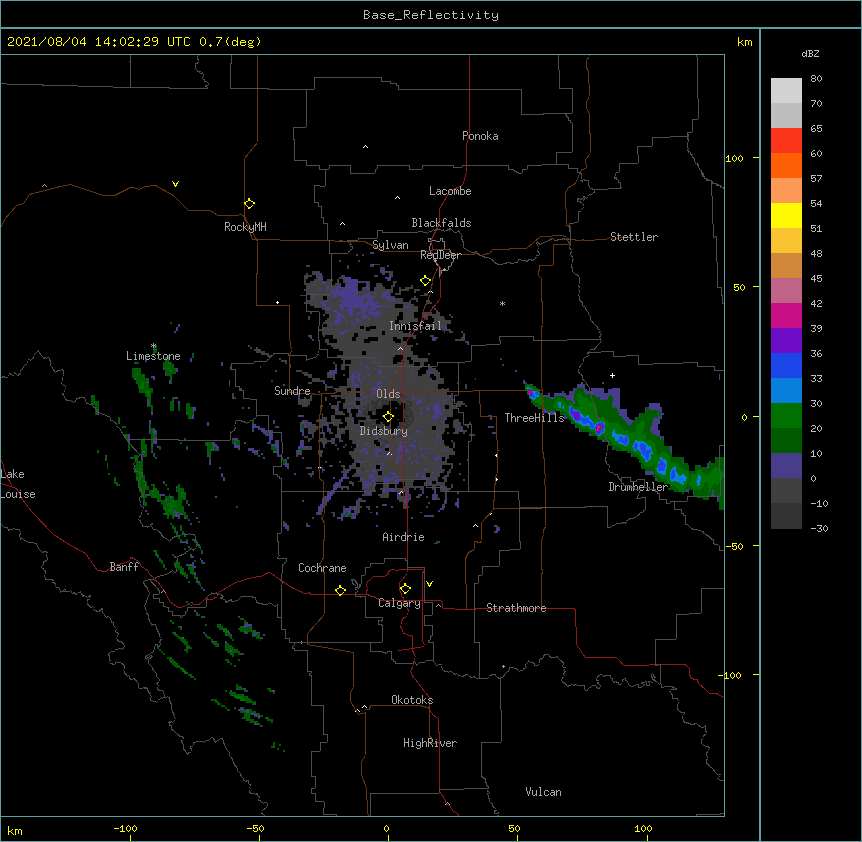The image size is (862, 842).
Task: Click the Ponoka city label
Action: tap(480, 136)
